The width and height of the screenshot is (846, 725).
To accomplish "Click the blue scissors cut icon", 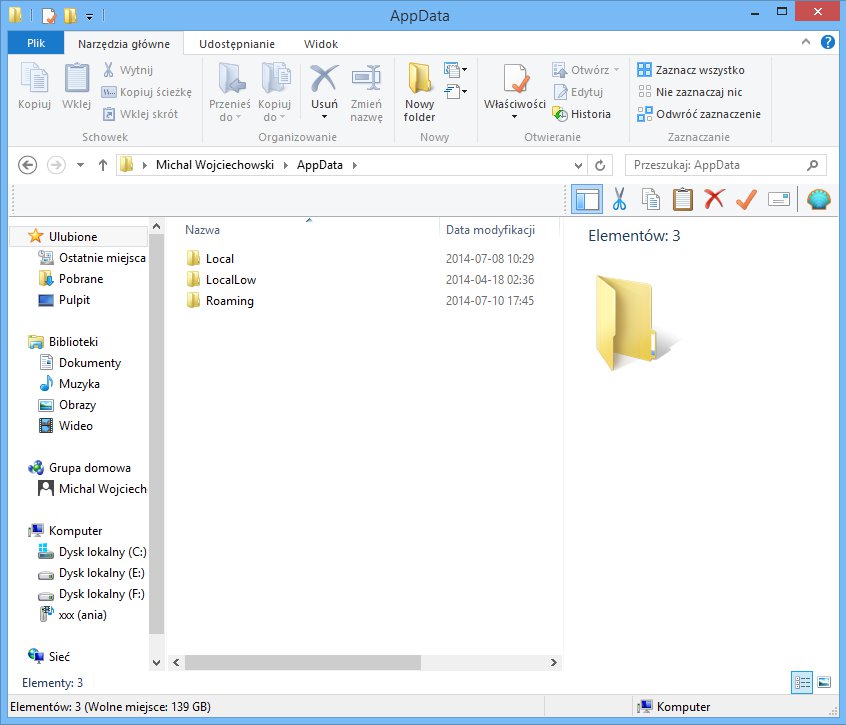I will click(619, 199).
